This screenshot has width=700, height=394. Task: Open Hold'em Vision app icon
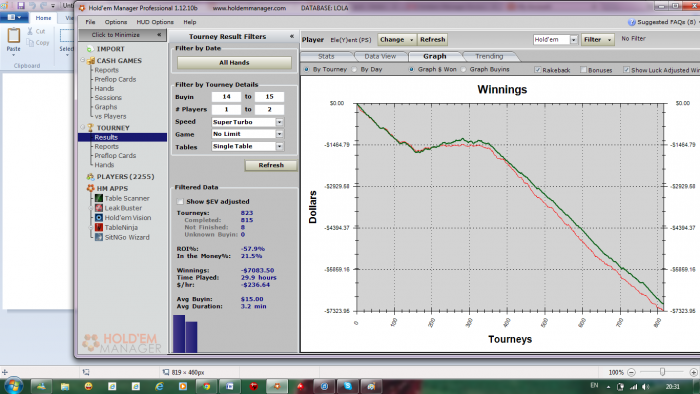99,218
